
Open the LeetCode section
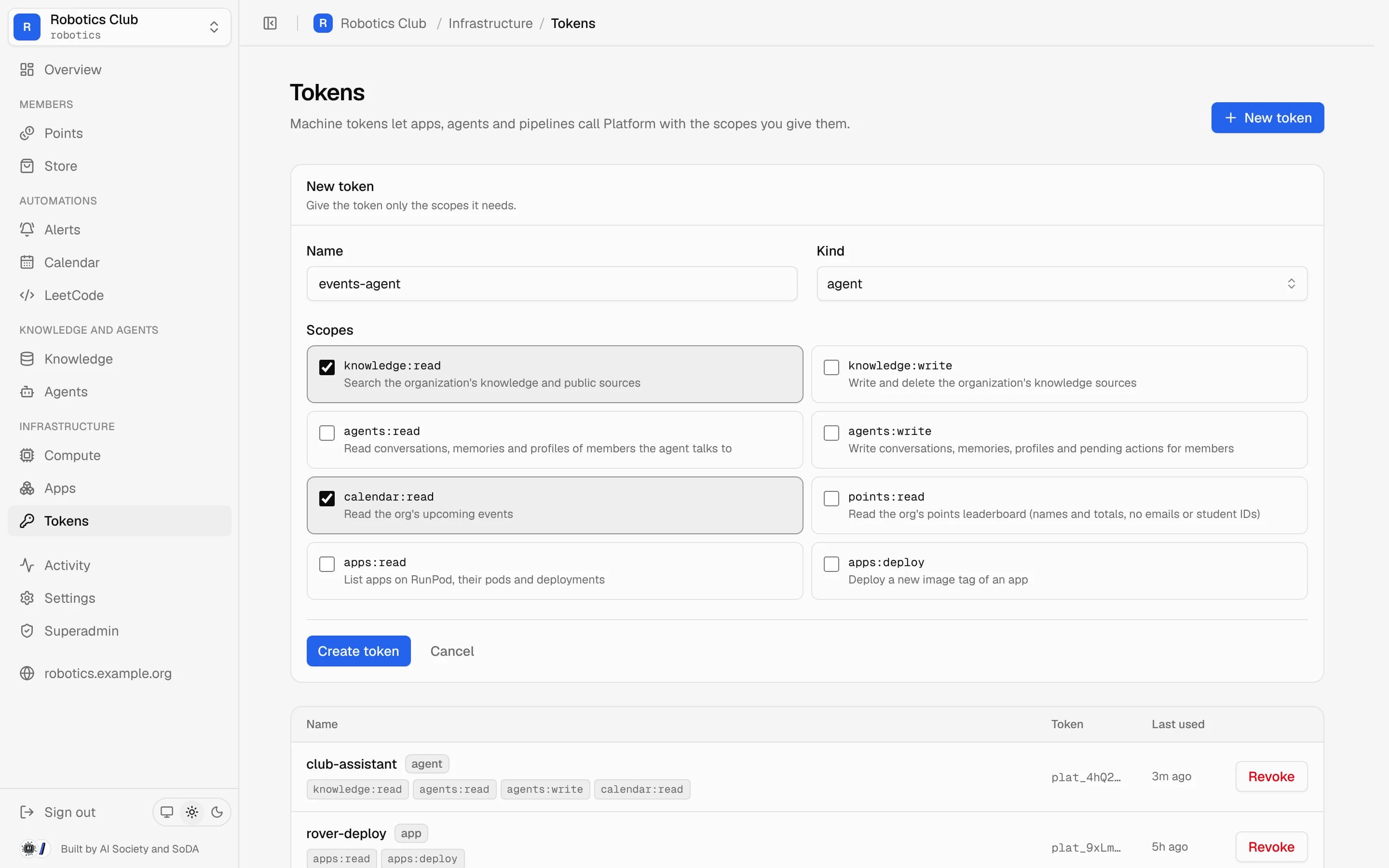coord(120,295)
